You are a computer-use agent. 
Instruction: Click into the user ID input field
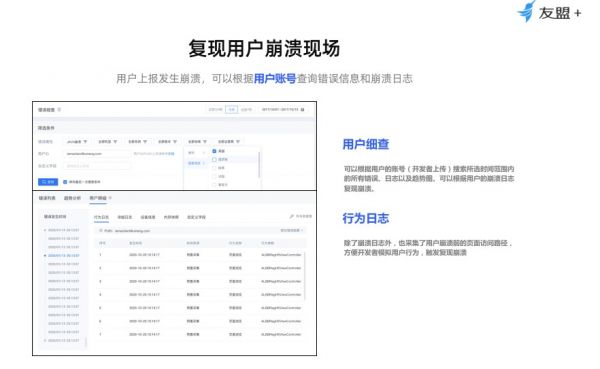tap(97, 154)
